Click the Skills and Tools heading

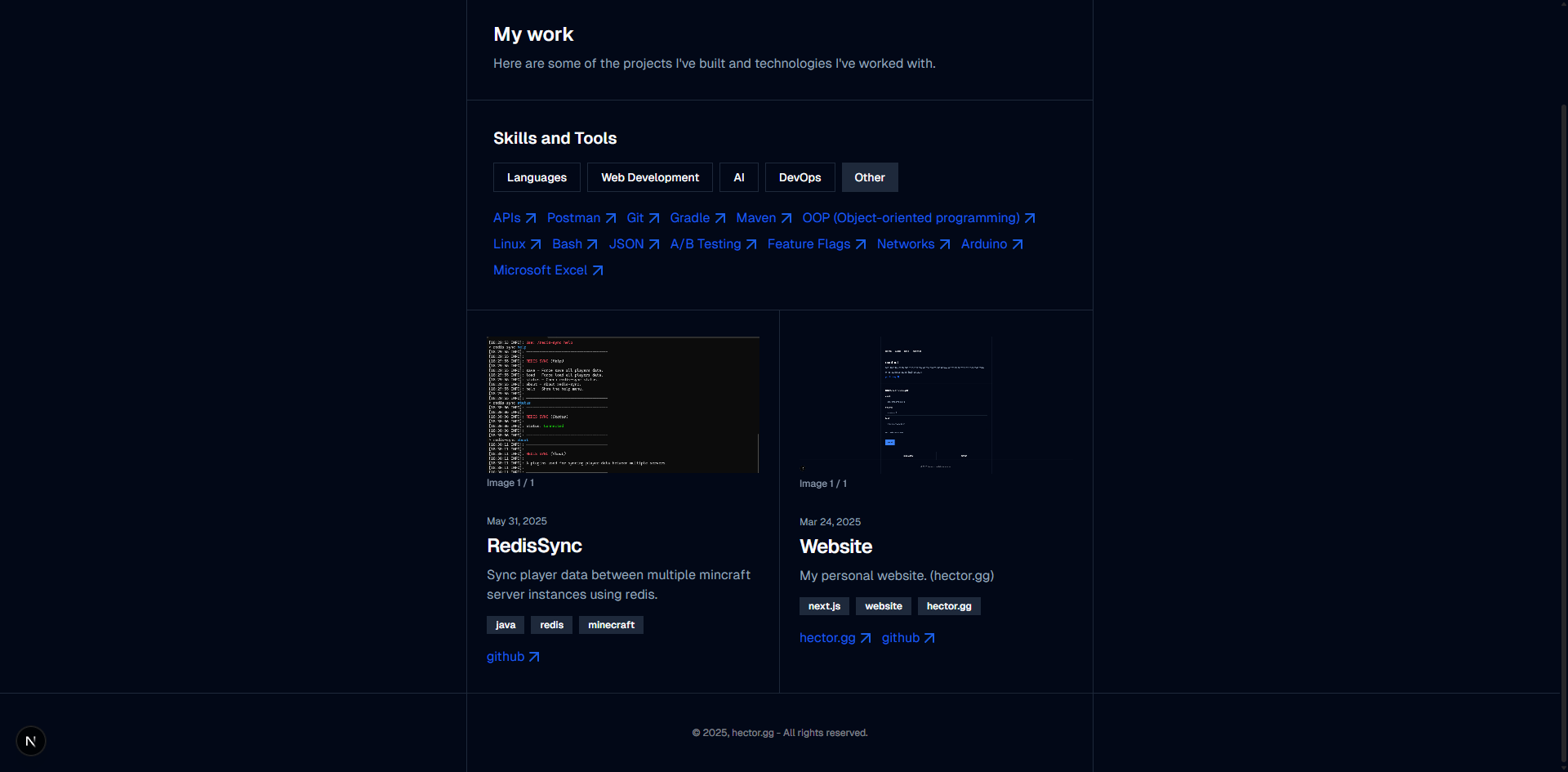click(x=555, y=138)
